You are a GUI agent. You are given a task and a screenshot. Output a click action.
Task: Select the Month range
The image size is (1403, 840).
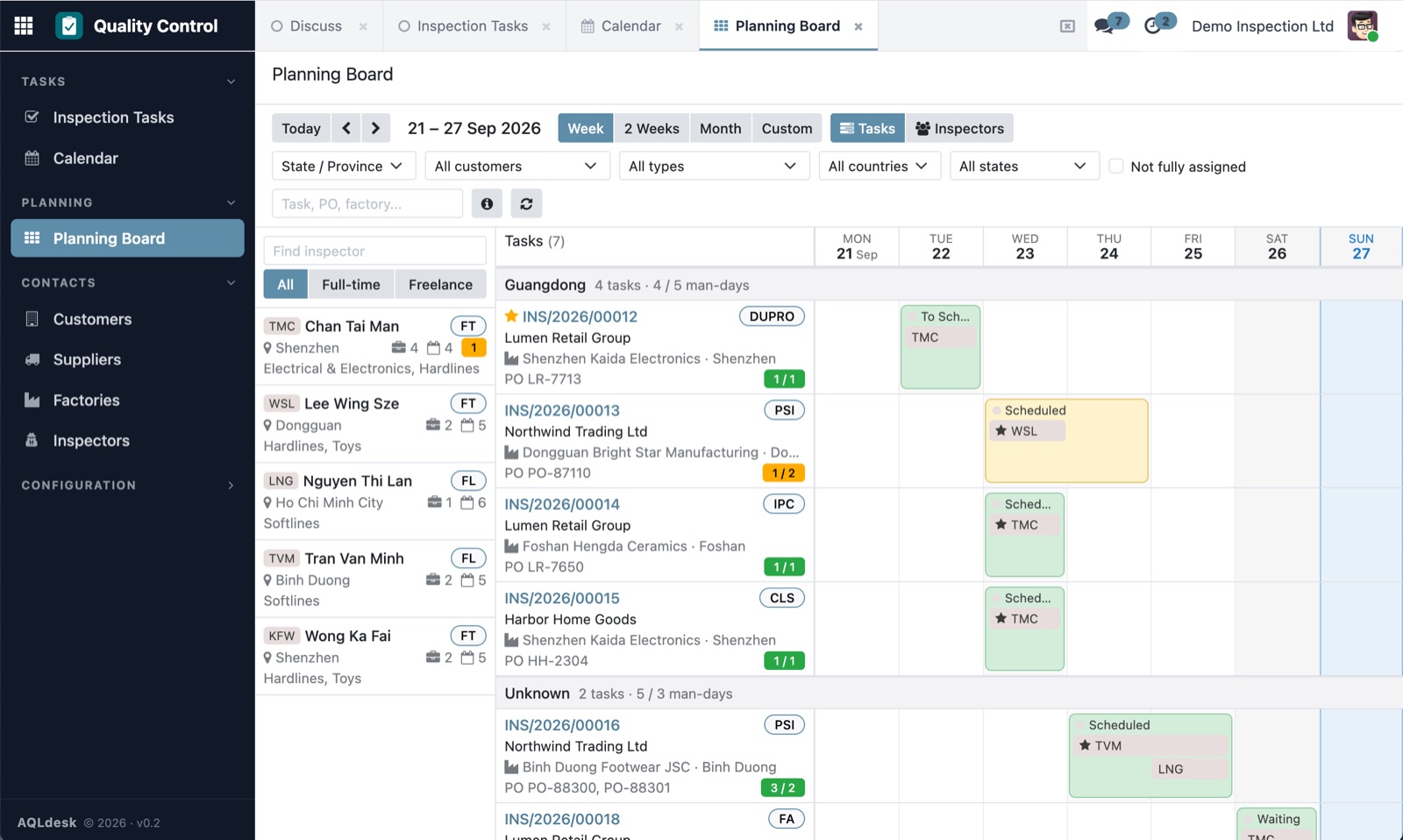(x=720, y=128)
